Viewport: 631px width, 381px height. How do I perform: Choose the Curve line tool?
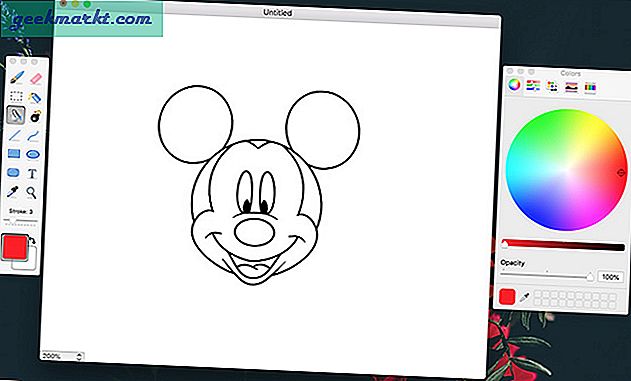pyautogui.click(x=33, y=136)
